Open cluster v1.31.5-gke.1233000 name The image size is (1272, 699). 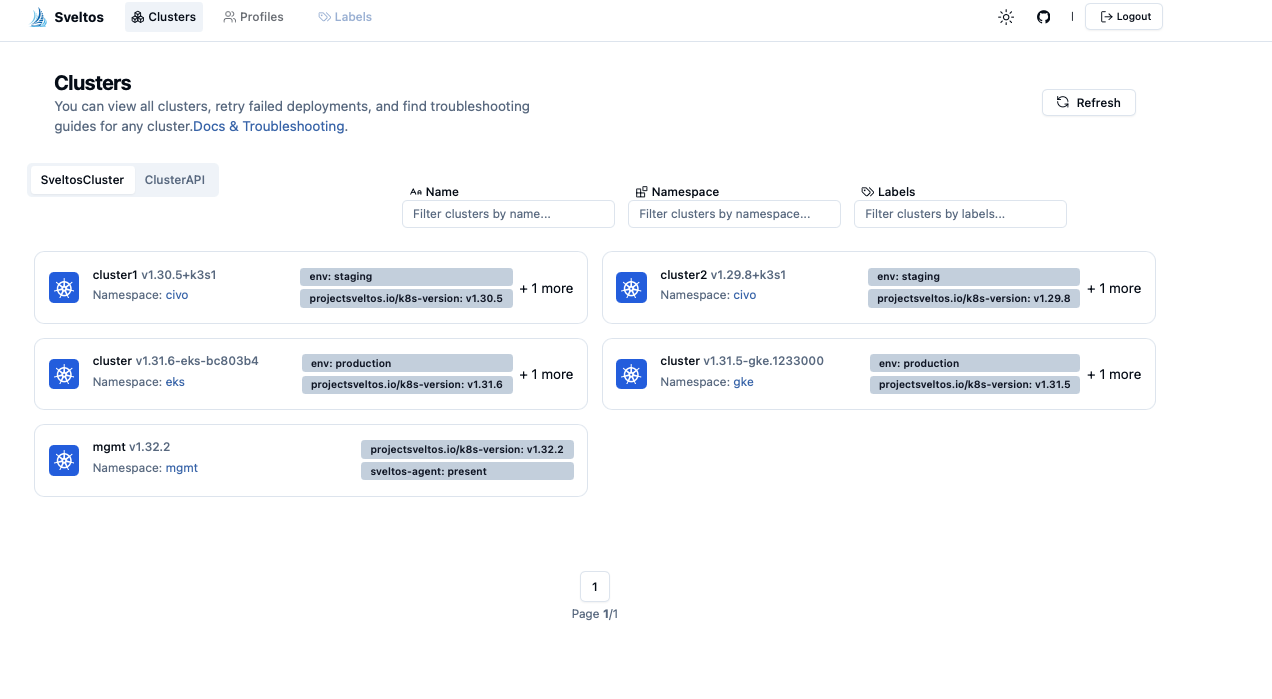pyautogui.click(x=742, y=361)
